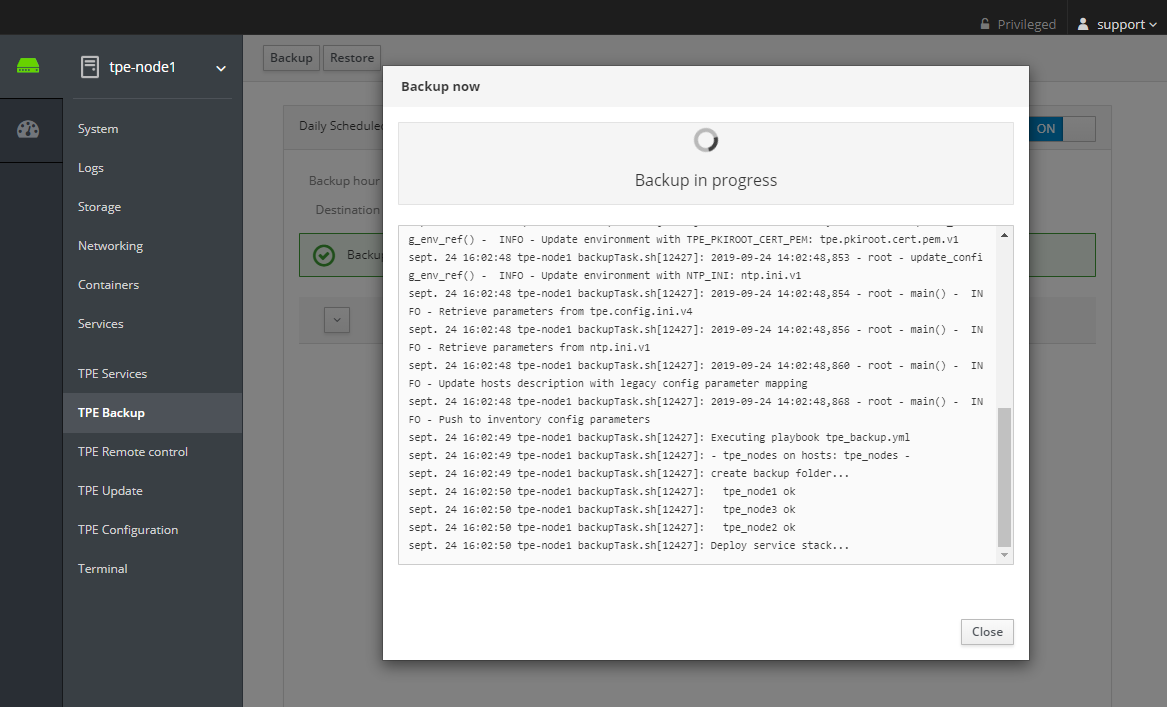The height and width of the screenshot is (707, 1167).
Task: Click the Backup button at top
Action: click(291, 58)
